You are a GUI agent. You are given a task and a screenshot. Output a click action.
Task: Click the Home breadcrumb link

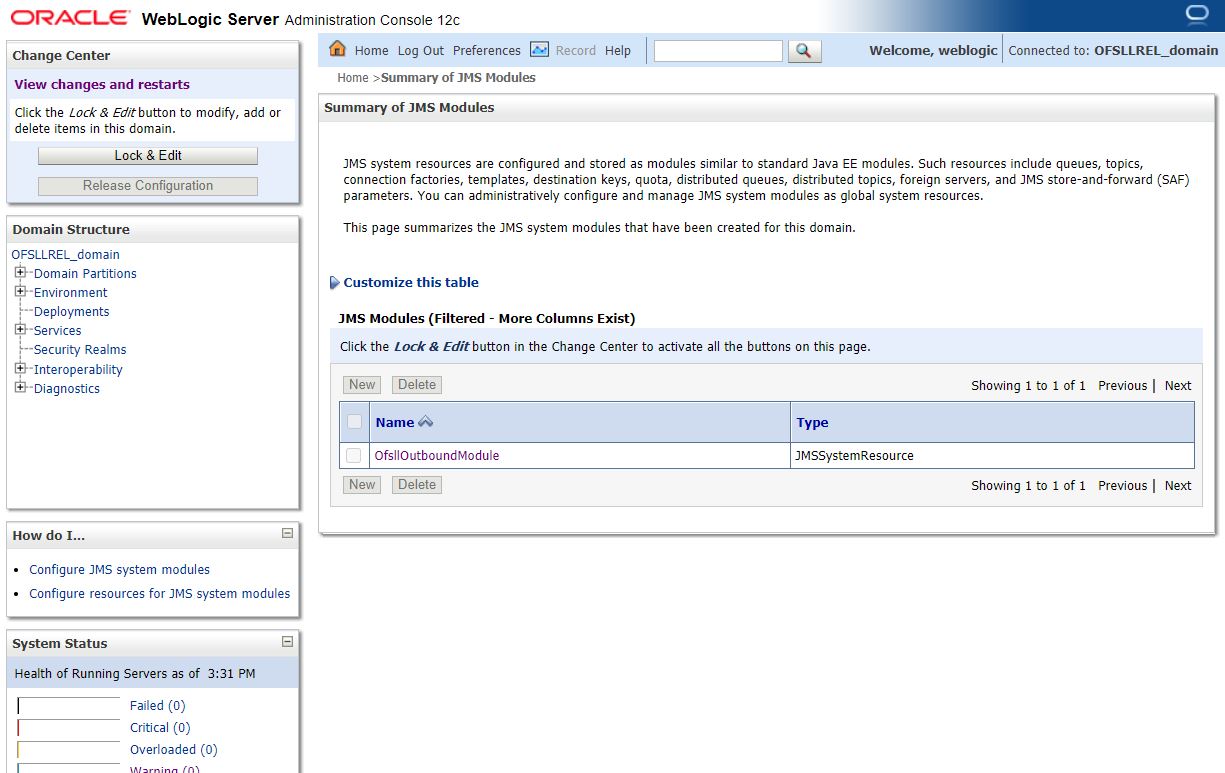pyautogui.click(x=353, y=78)
